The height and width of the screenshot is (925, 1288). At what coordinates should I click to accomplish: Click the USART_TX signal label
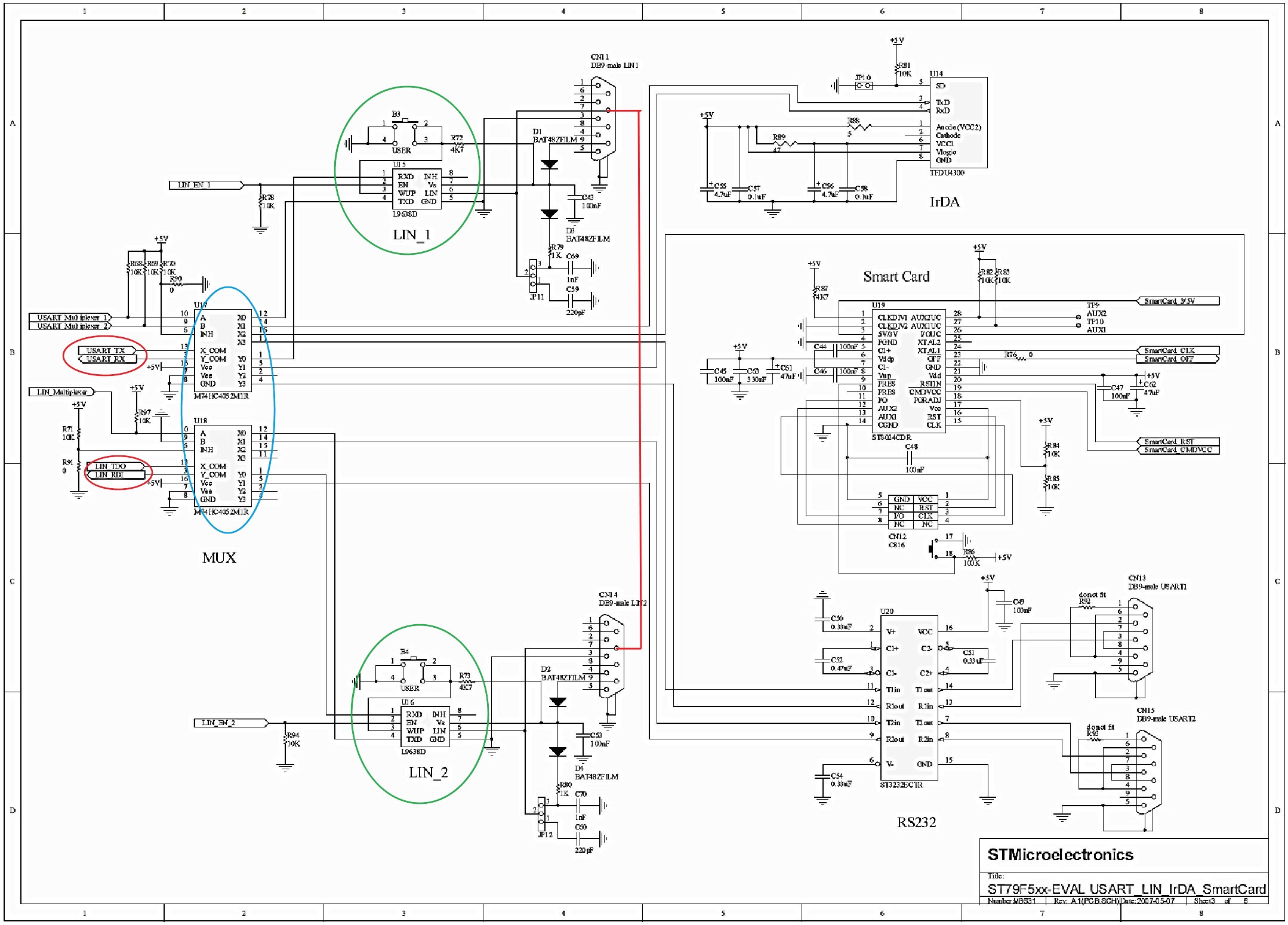click(108, 350)
